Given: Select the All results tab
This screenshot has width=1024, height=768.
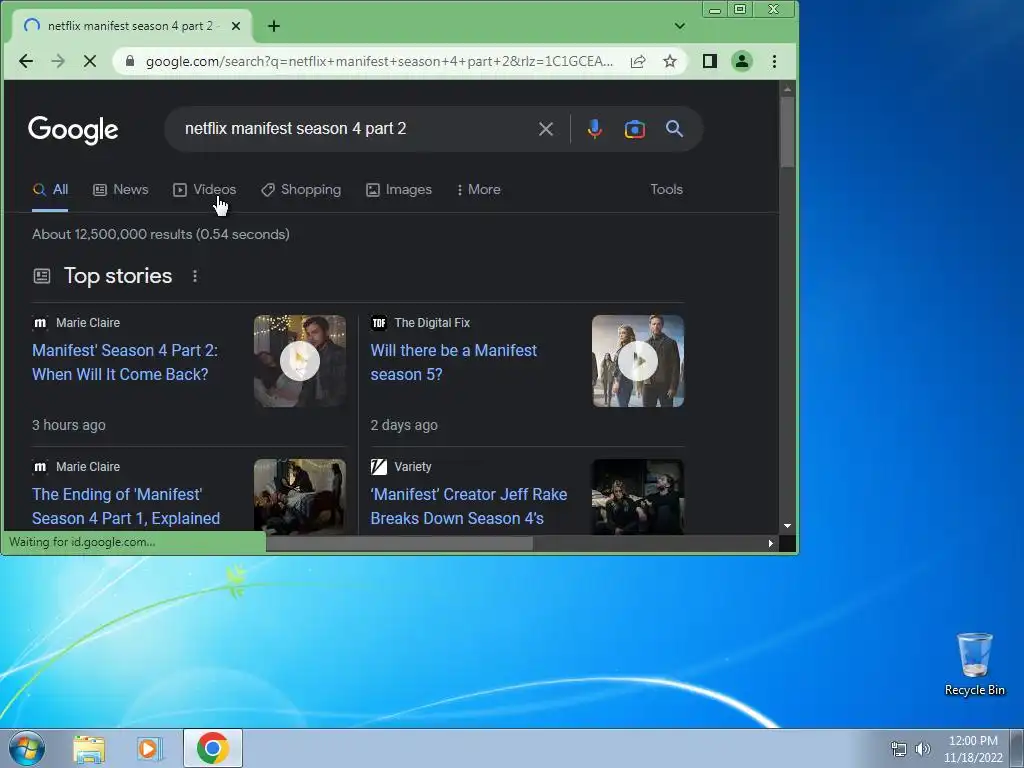Looking at the screenshot, I should [x=50, y=189].
